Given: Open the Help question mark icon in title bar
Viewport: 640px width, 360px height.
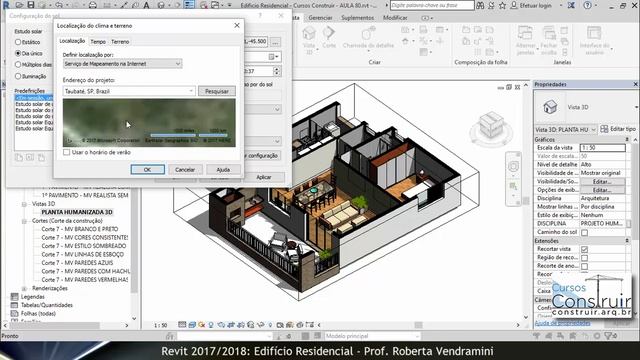Looking at the screenshot, I should pos(587,6).
